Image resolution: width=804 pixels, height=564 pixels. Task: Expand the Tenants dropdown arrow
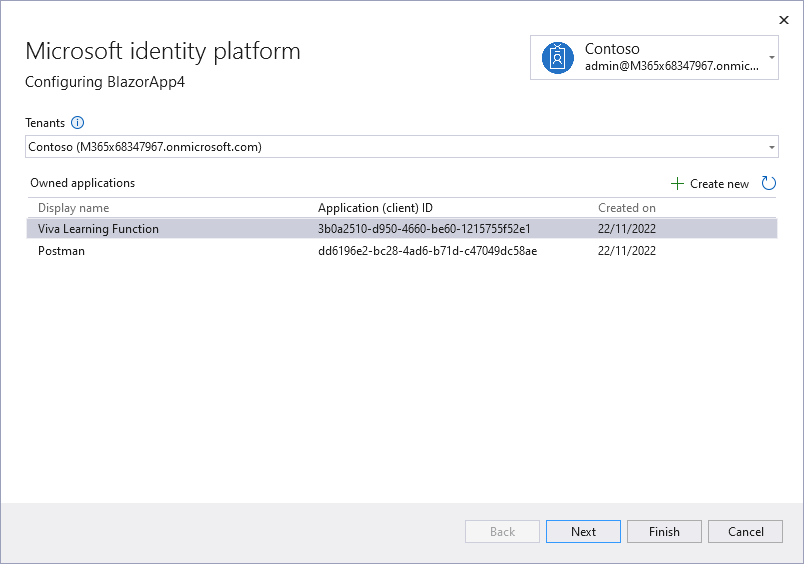tap(772, 147)
